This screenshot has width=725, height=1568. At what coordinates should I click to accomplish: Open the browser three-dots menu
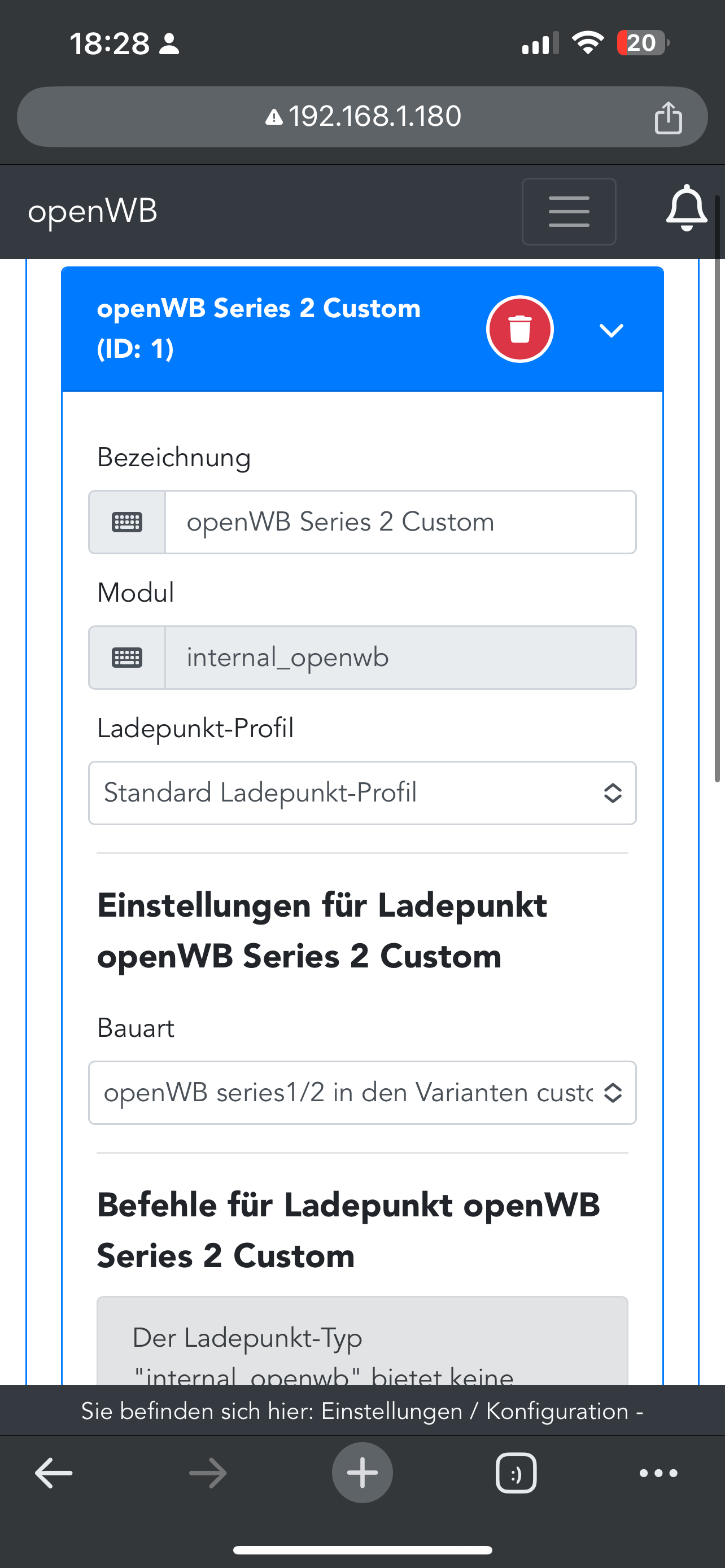click(658, 1473)
